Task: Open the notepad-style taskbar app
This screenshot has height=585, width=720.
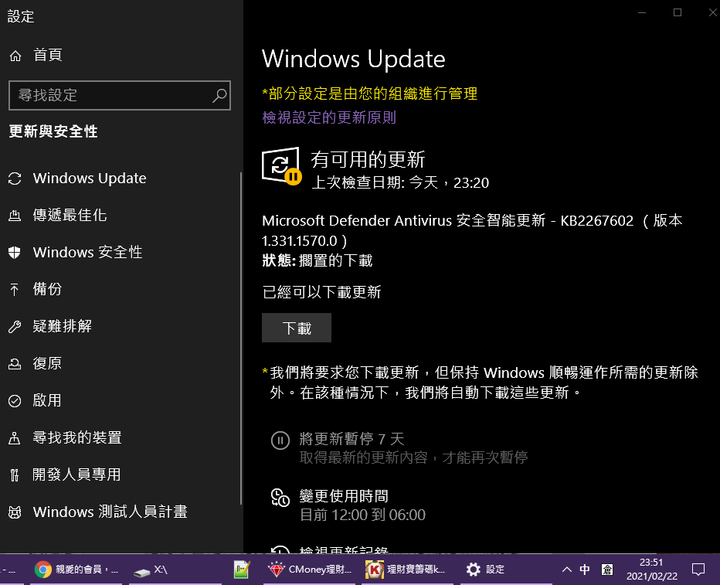Action: (242, 570)
